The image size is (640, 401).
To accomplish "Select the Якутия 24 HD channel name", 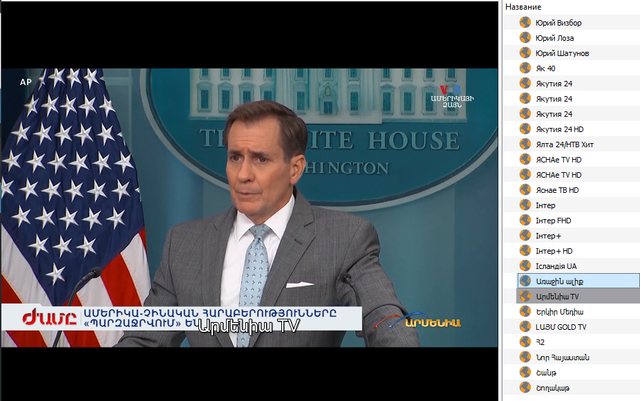I will click(x=560, y=129).
